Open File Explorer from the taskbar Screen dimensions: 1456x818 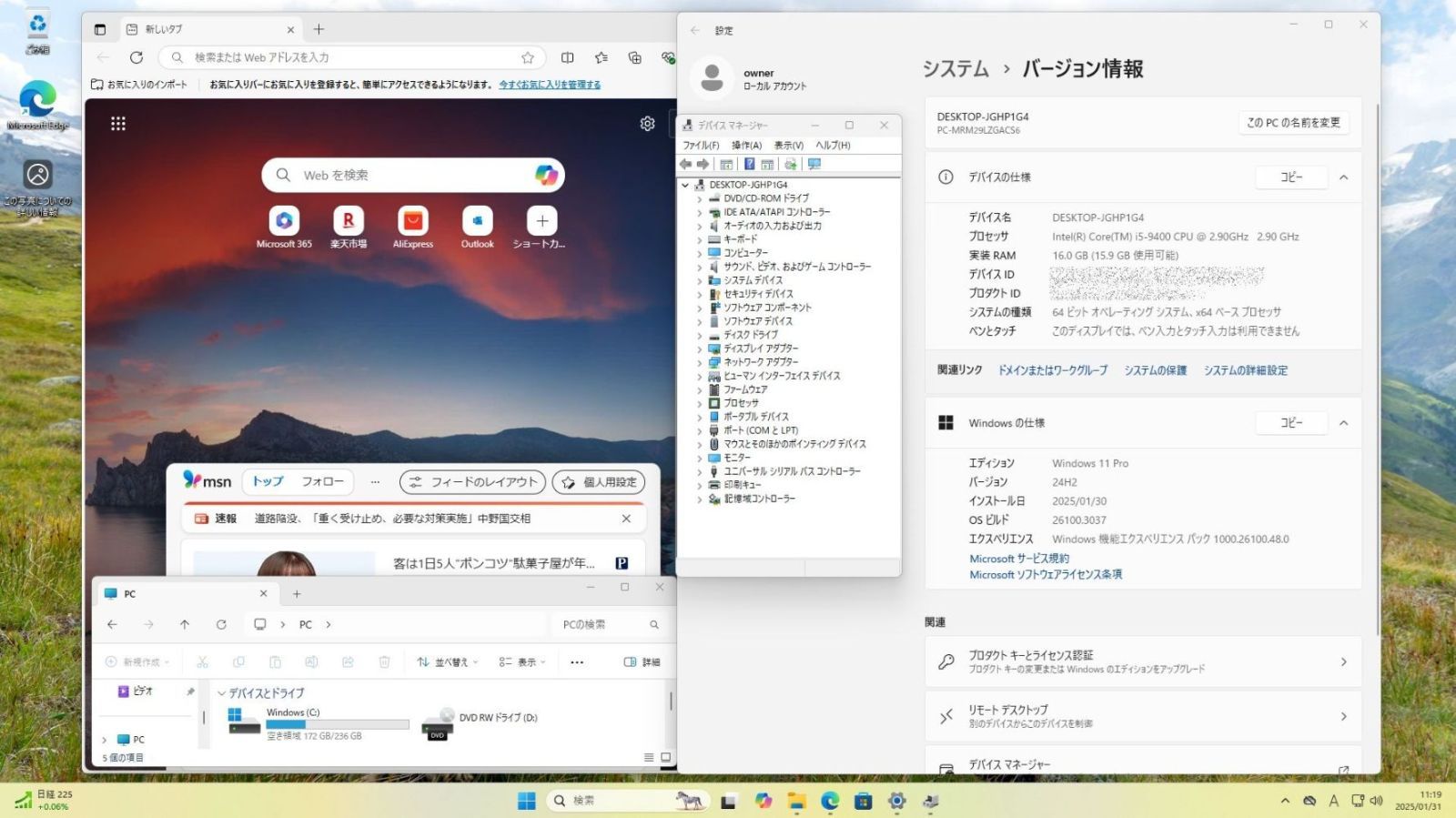click(x=797, y=801)
